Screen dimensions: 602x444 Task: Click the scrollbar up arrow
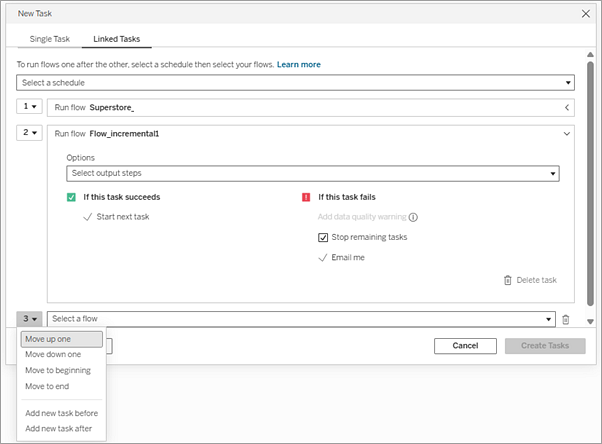[x=590, y=55]
